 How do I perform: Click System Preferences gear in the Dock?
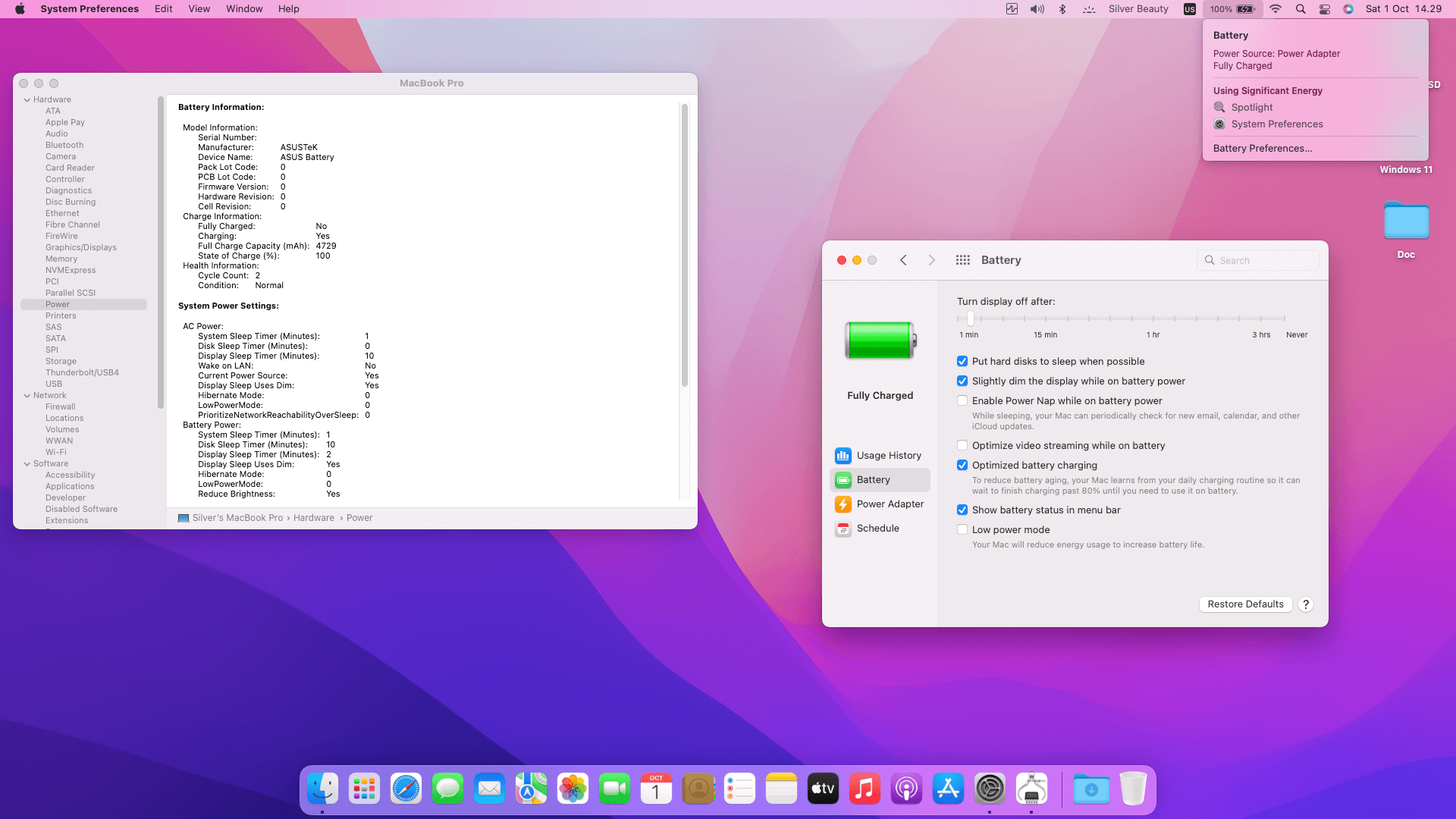click(990, 789)
